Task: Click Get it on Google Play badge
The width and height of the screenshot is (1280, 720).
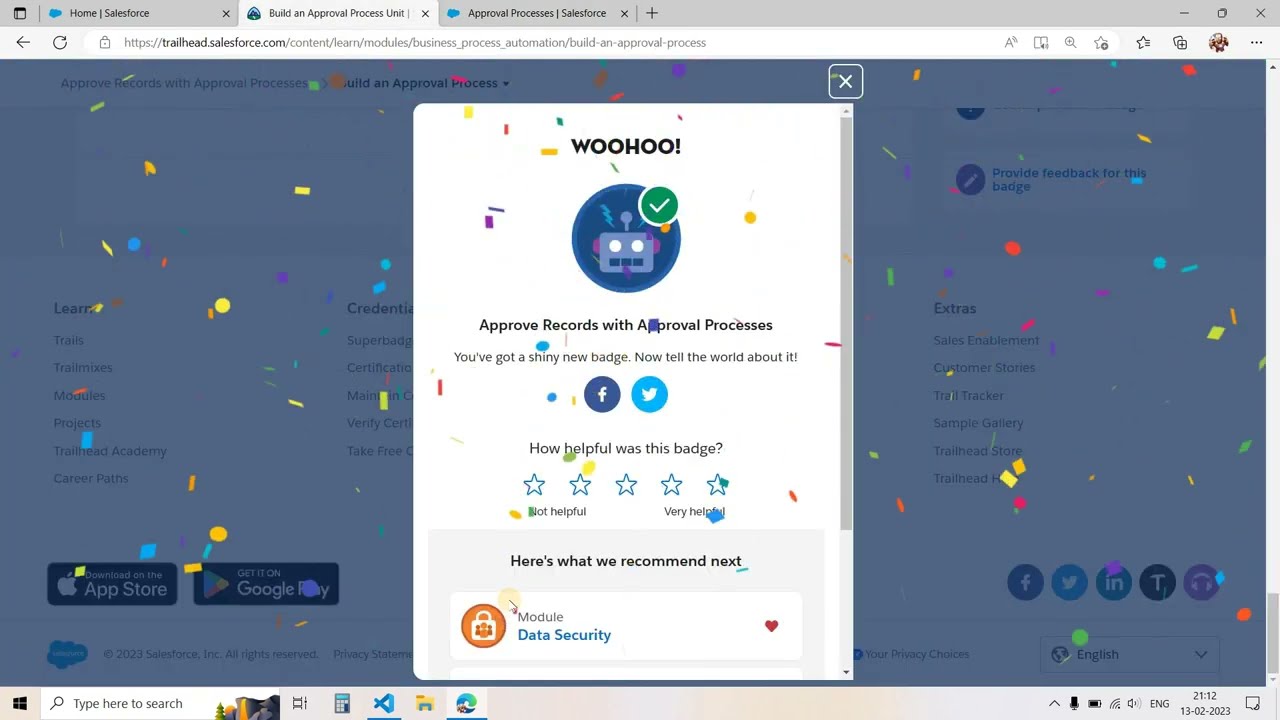Action: click(x=266, y=584)
